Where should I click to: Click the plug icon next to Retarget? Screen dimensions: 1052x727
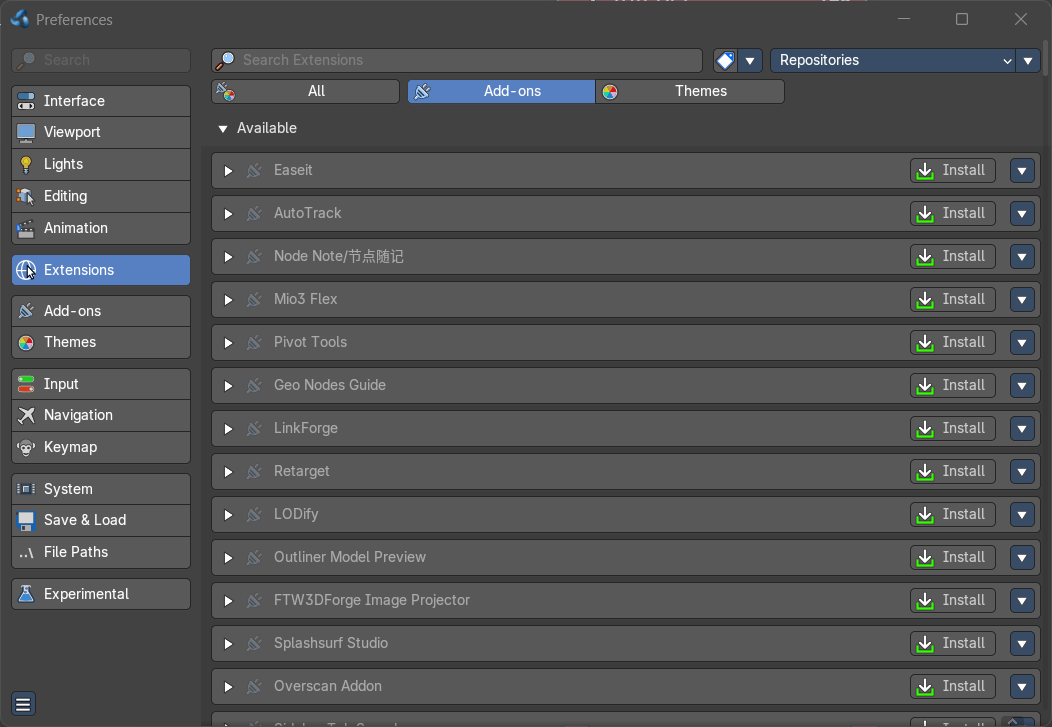pyautogui.click(x=254, y=471)
